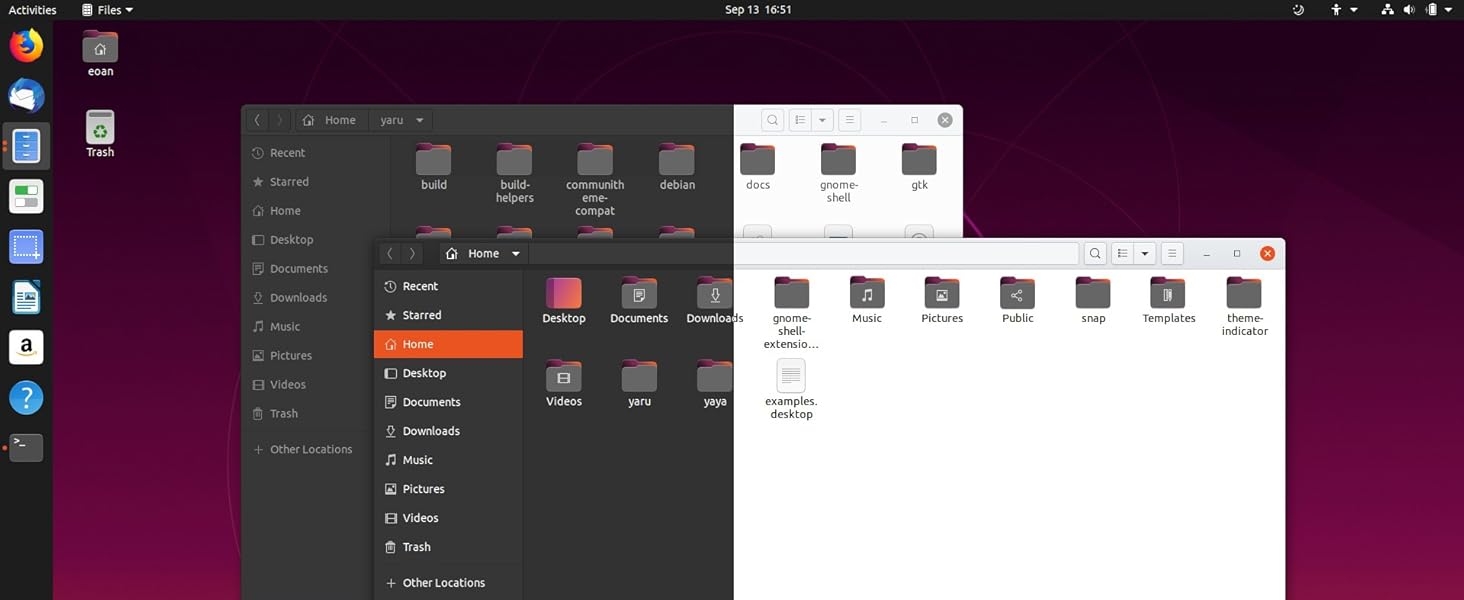Select the Trash icon on the desktop
The image size is (1464, 600).
click(100, 134)
